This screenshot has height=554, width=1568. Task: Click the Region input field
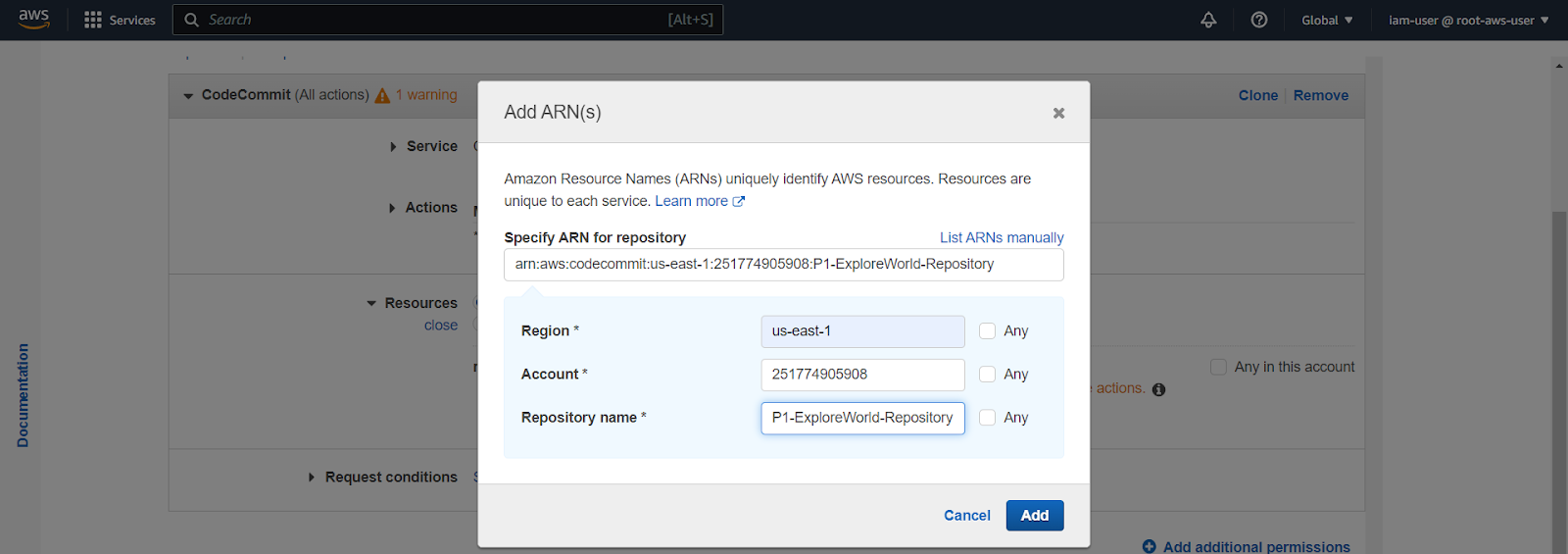click(x=863, y=331)
